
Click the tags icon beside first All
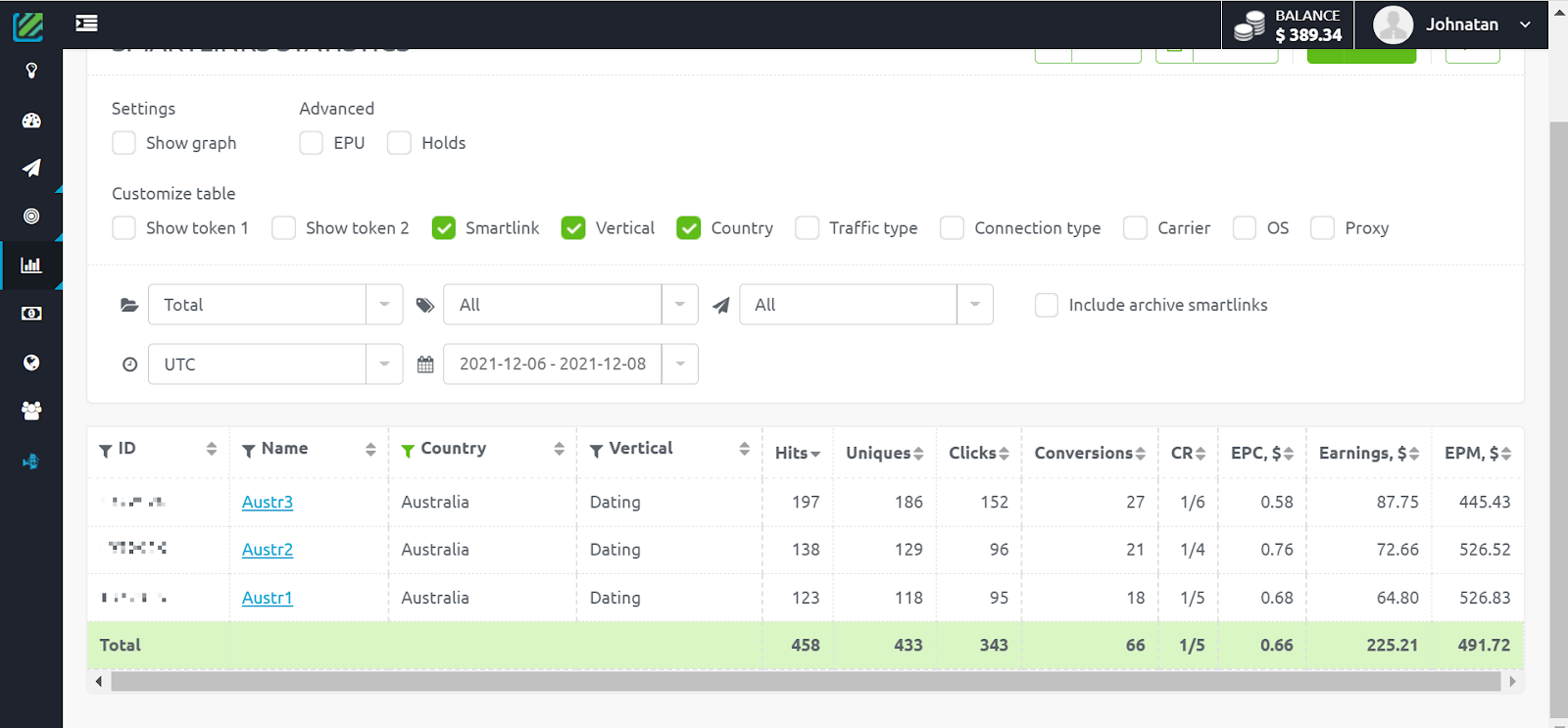click(425, 305)
